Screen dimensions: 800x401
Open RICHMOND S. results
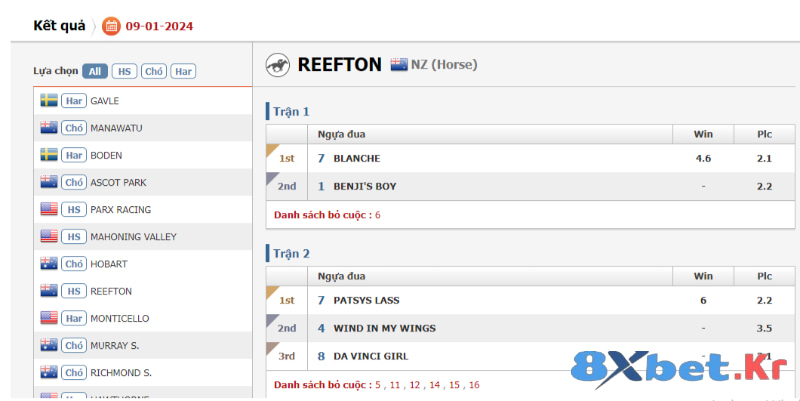tap(120, 372)
